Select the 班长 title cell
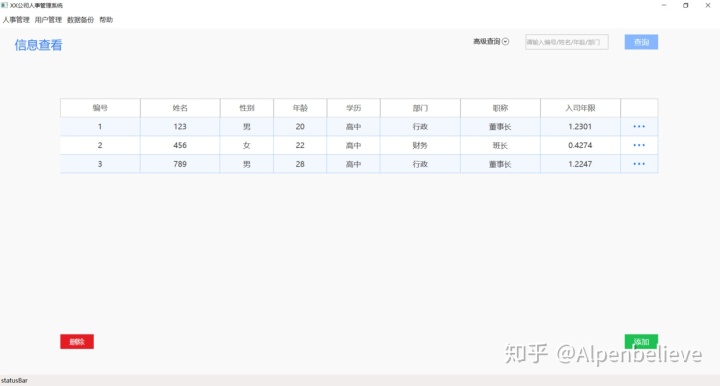720x386 pixels. (x=500, y=145)
